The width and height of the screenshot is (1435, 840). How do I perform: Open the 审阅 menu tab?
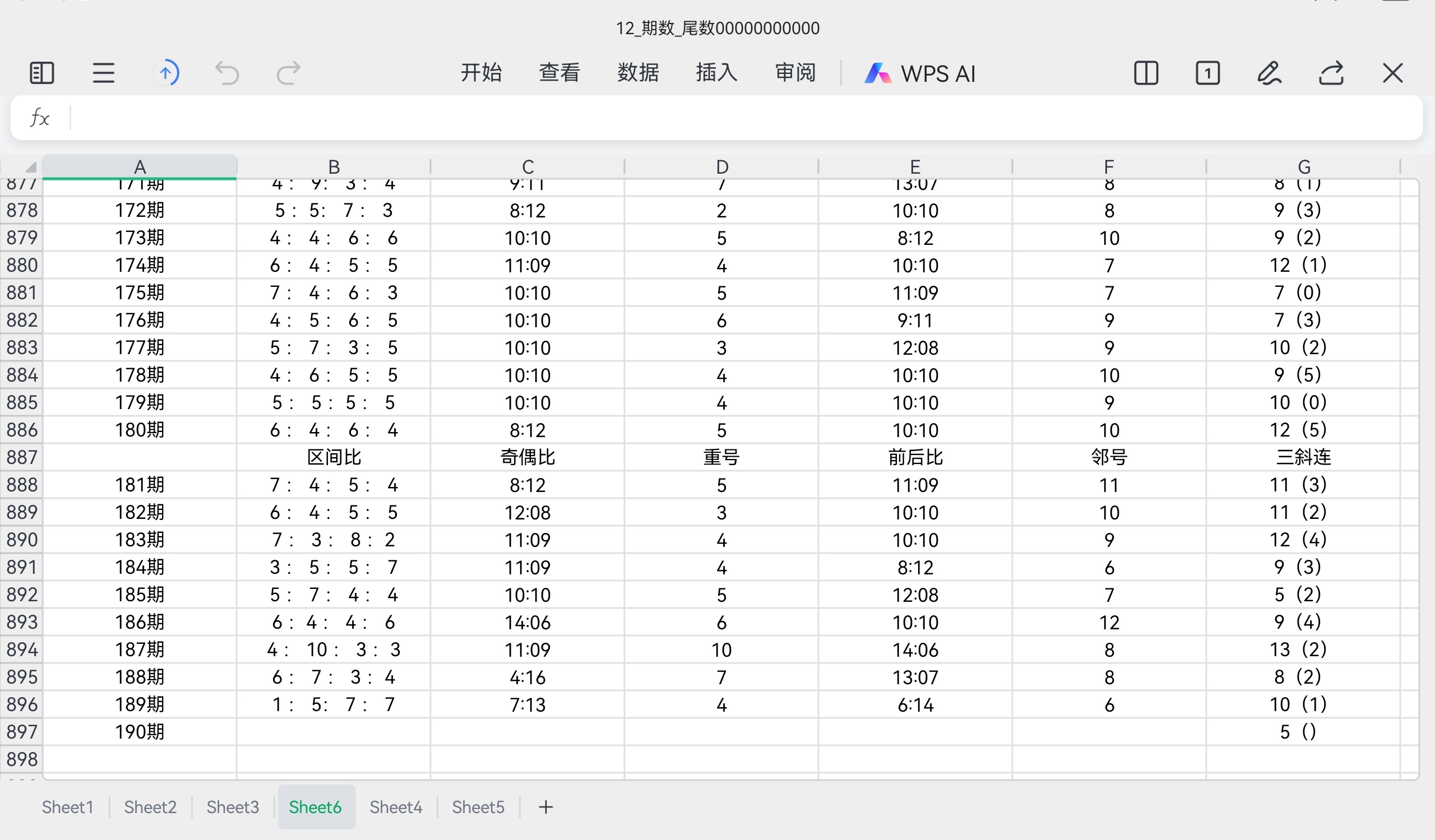(795, 73)
